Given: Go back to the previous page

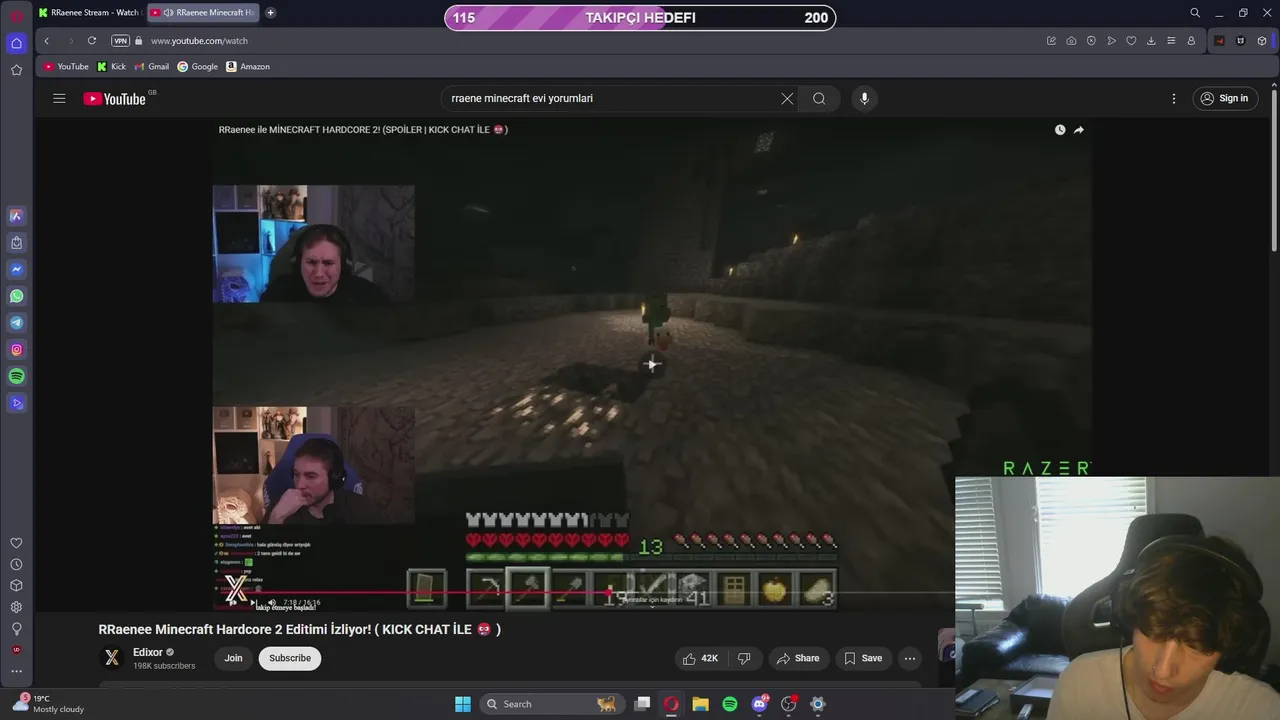Looking at the screenshot, I should point(46,41).
